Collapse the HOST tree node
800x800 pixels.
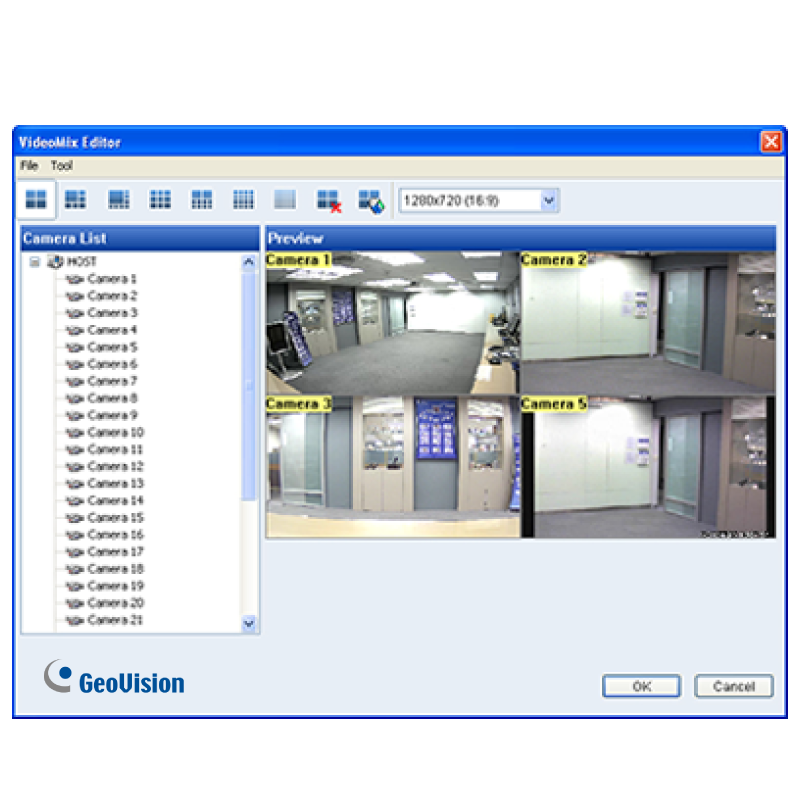click(35, 262)
